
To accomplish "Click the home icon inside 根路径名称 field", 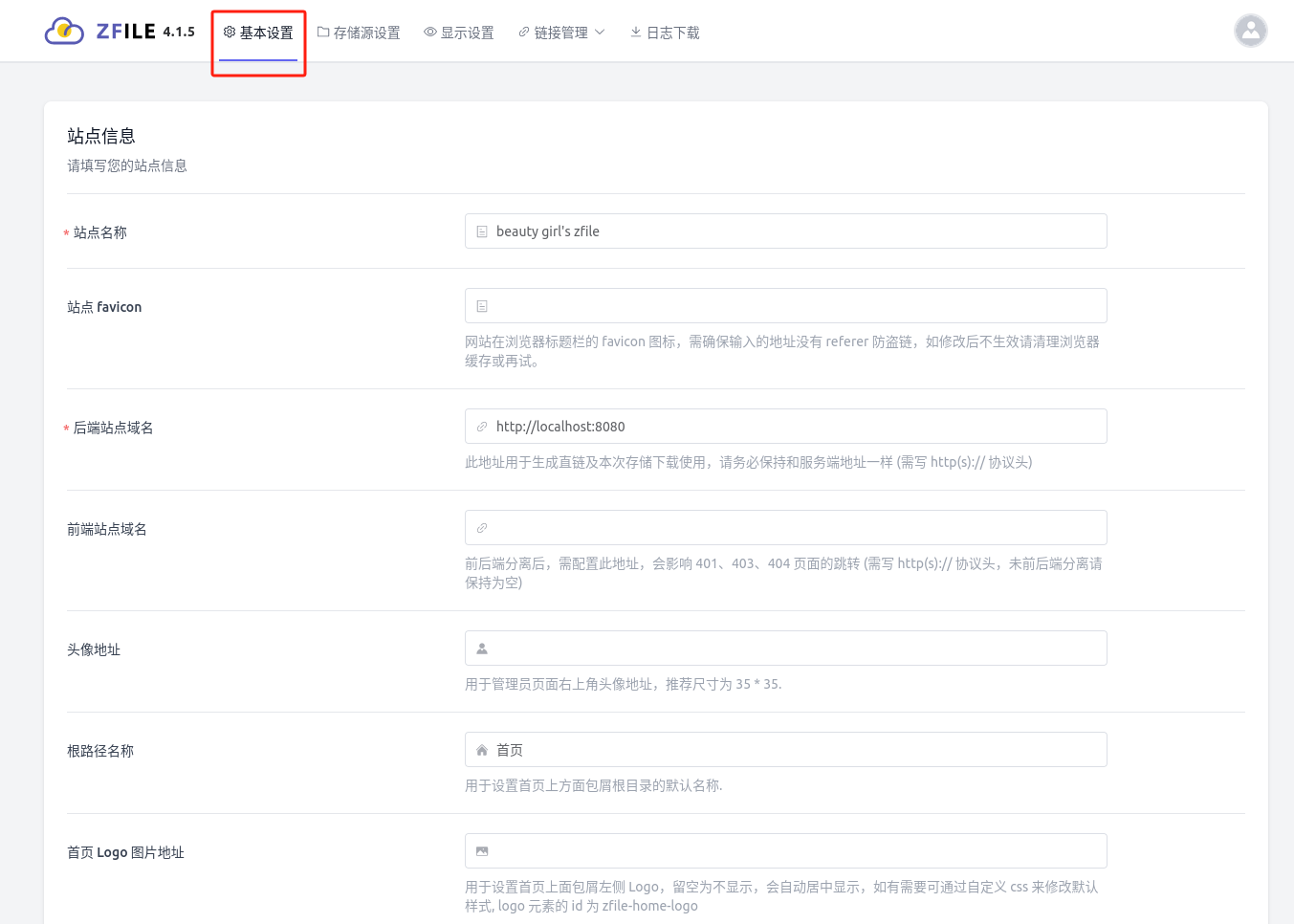I will pos(481,749).
